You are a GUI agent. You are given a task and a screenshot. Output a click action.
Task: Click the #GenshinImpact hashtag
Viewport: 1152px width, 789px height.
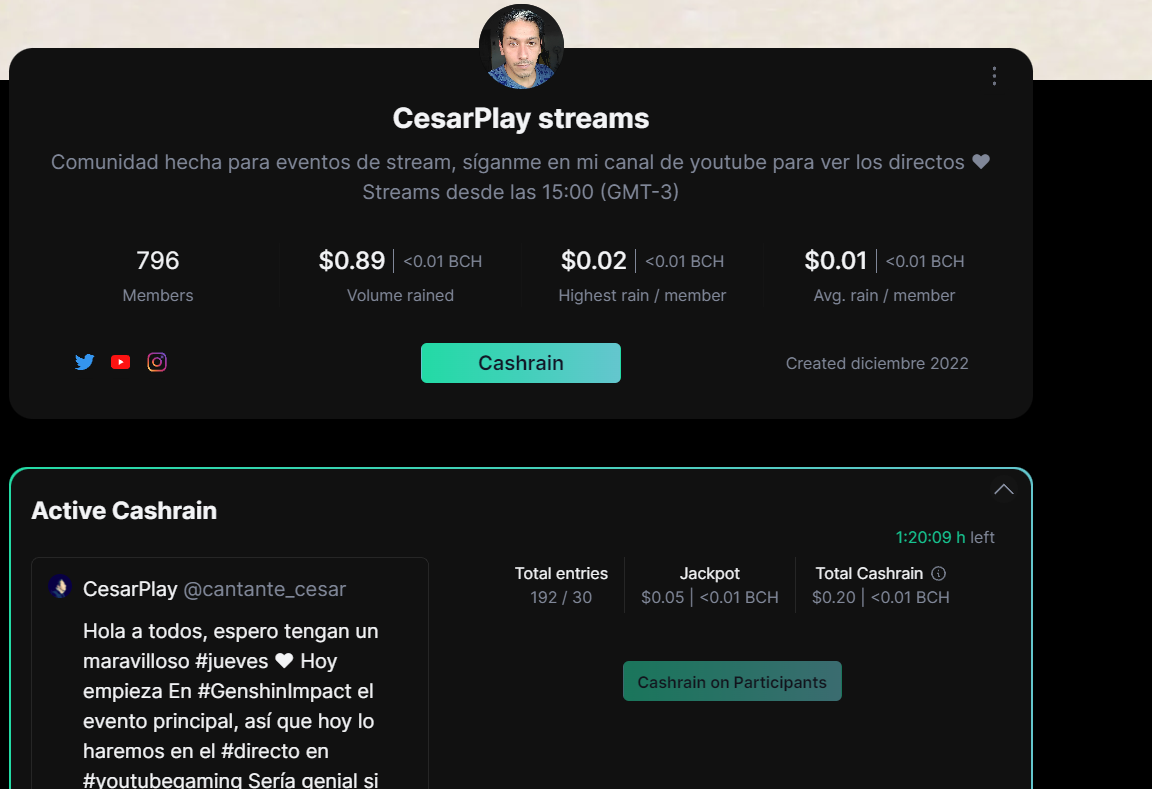coord(286,691)
